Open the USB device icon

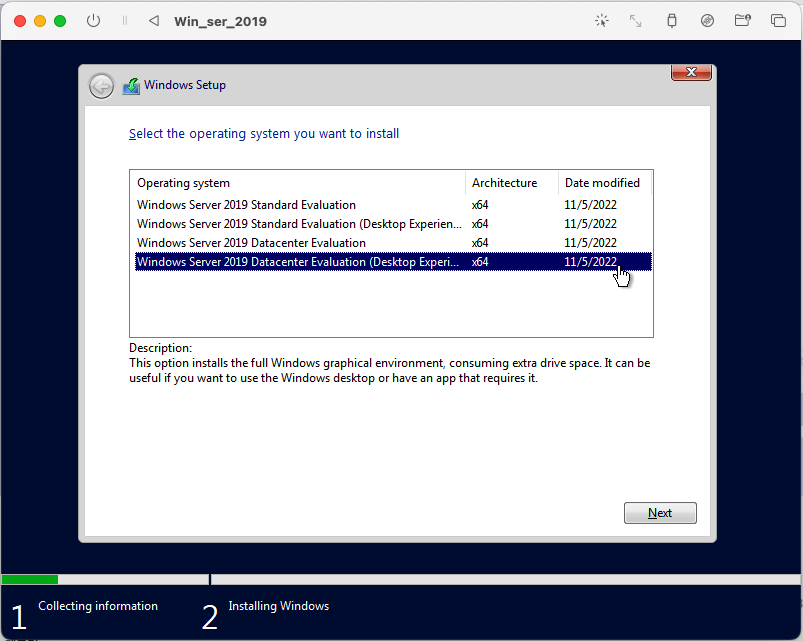(672, 21)
